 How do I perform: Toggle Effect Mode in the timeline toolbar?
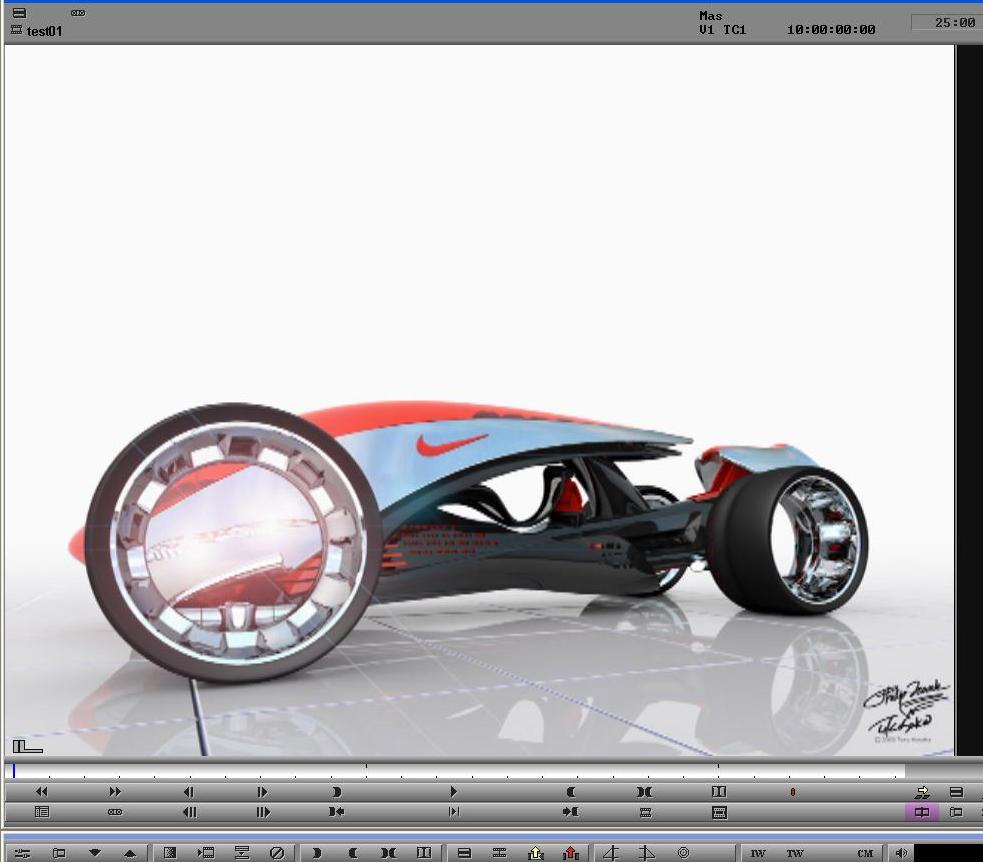pyautogui.click(x=170, y=853)
